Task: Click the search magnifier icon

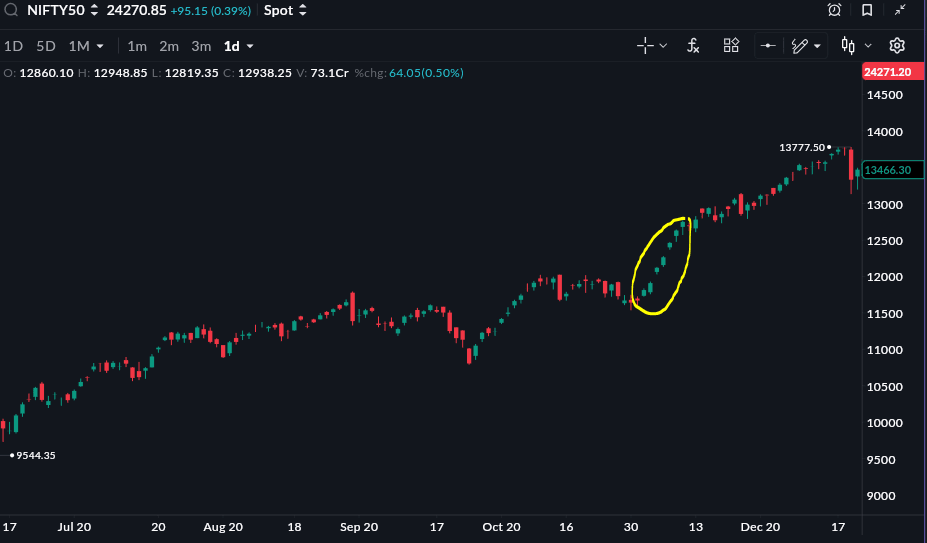Action: tap(11, 10)
